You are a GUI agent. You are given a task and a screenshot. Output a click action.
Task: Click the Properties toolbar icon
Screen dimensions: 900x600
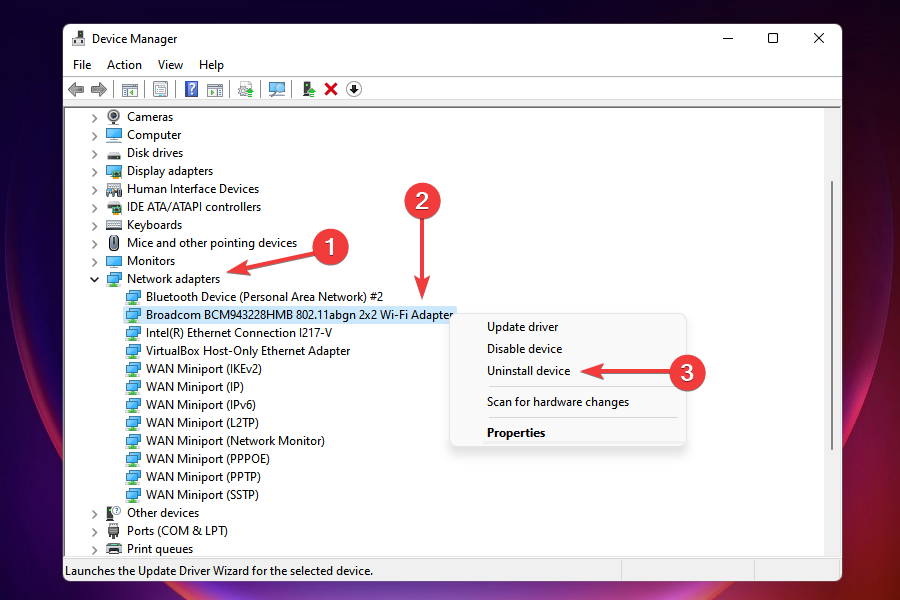tap(160, 89)
